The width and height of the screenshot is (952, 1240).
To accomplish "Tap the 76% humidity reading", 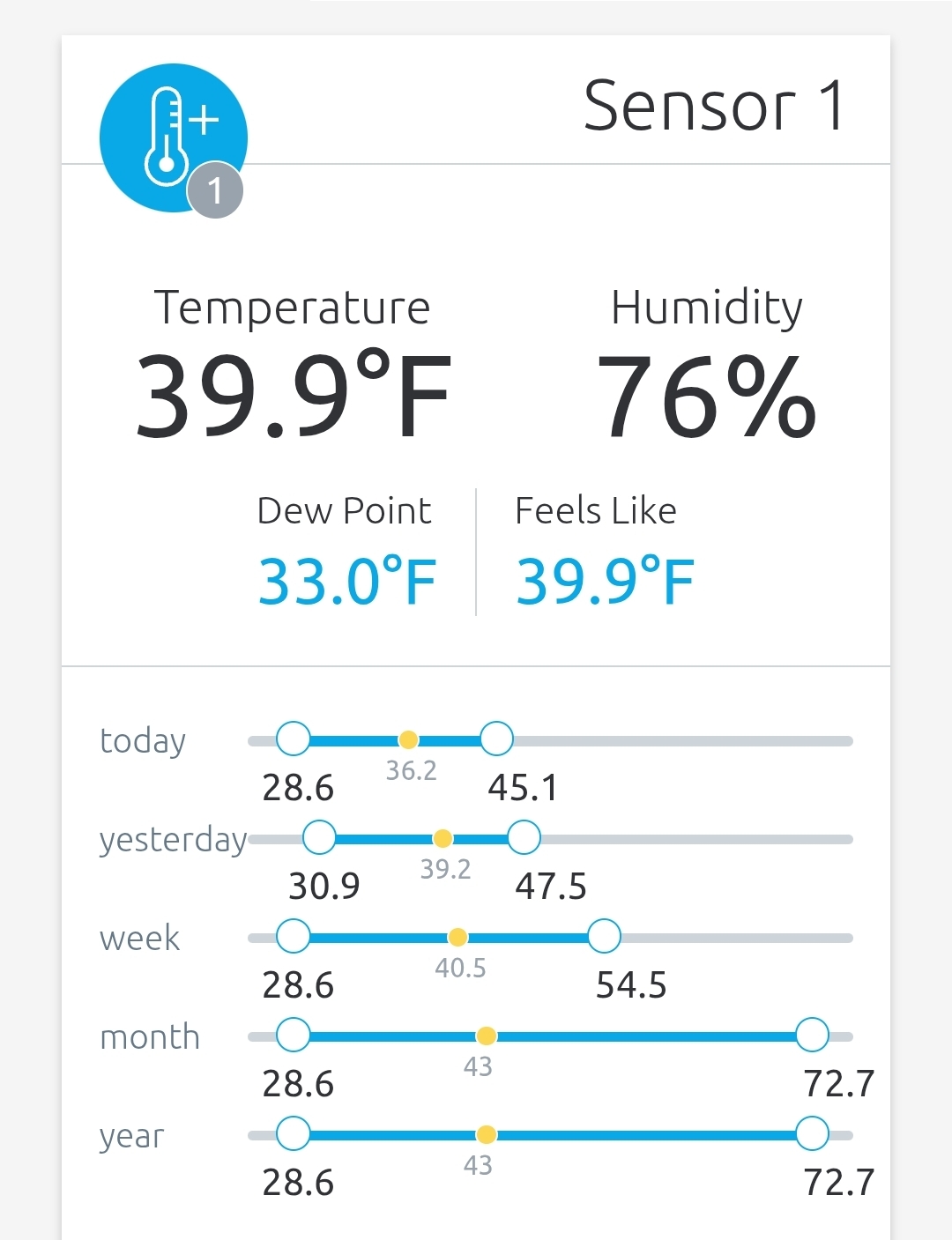I will click(x=706, y=397).
